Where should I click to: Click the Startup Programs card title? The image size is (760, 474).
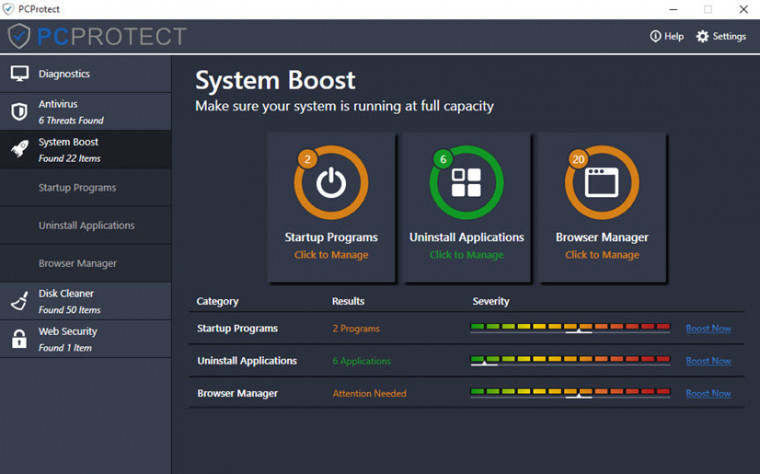tap(331, 237)
